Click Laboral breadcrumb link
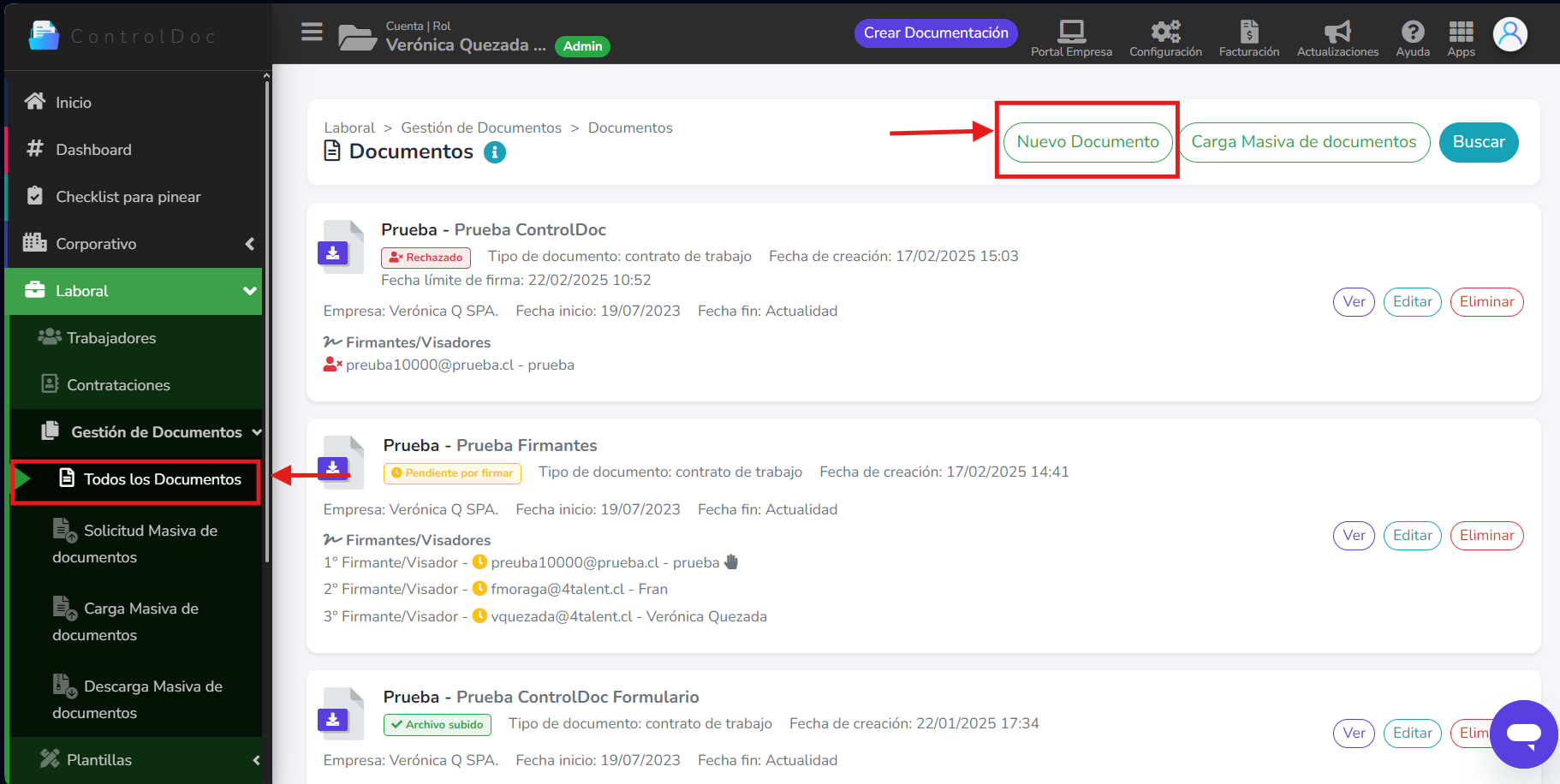Viewport: 1560px width, 784px height. tap(349, 128)
